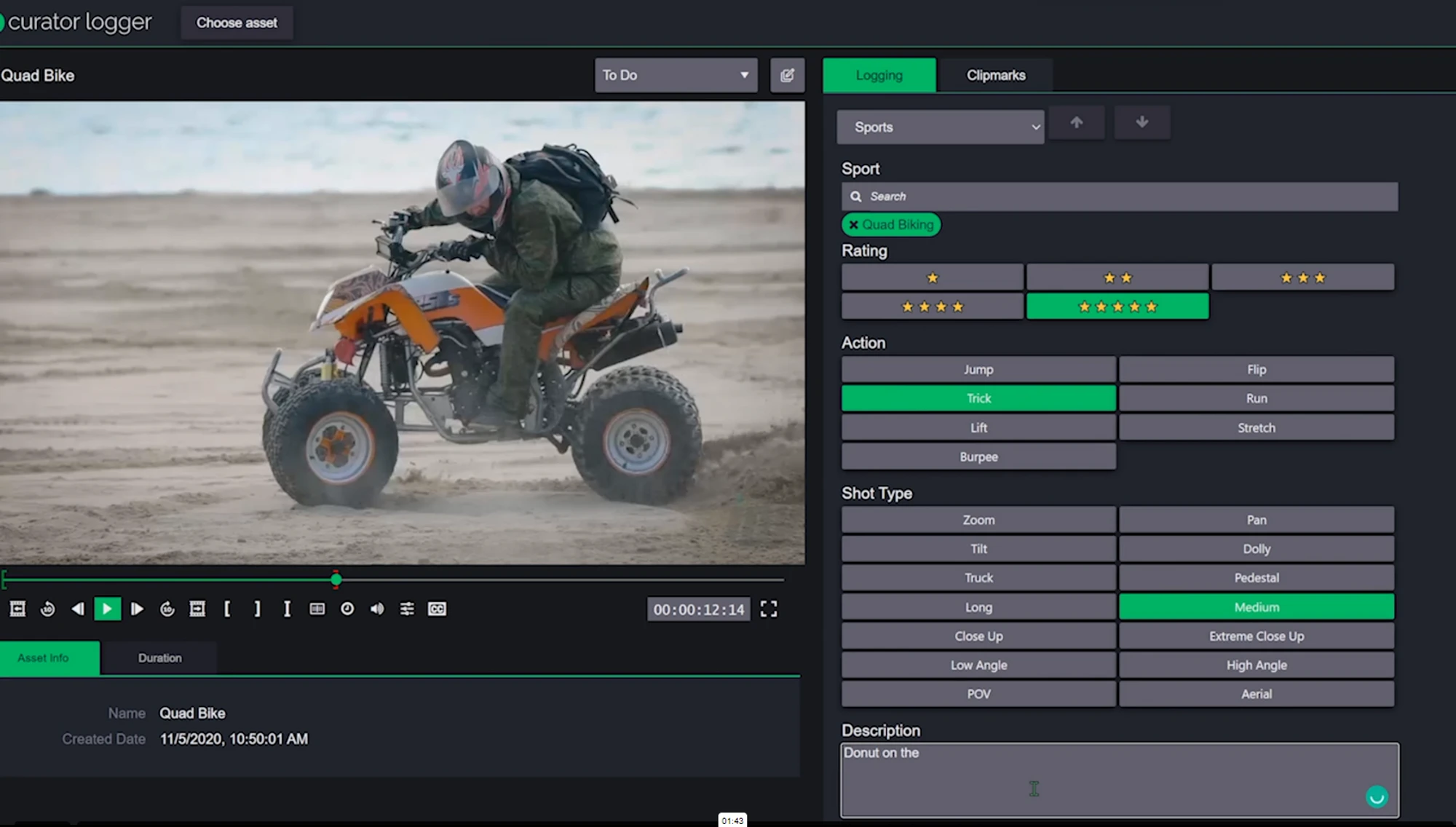The image size is (1456, 827).
Task: Remove the Quad Biking sport tag
Action: [x=853, y=225]
